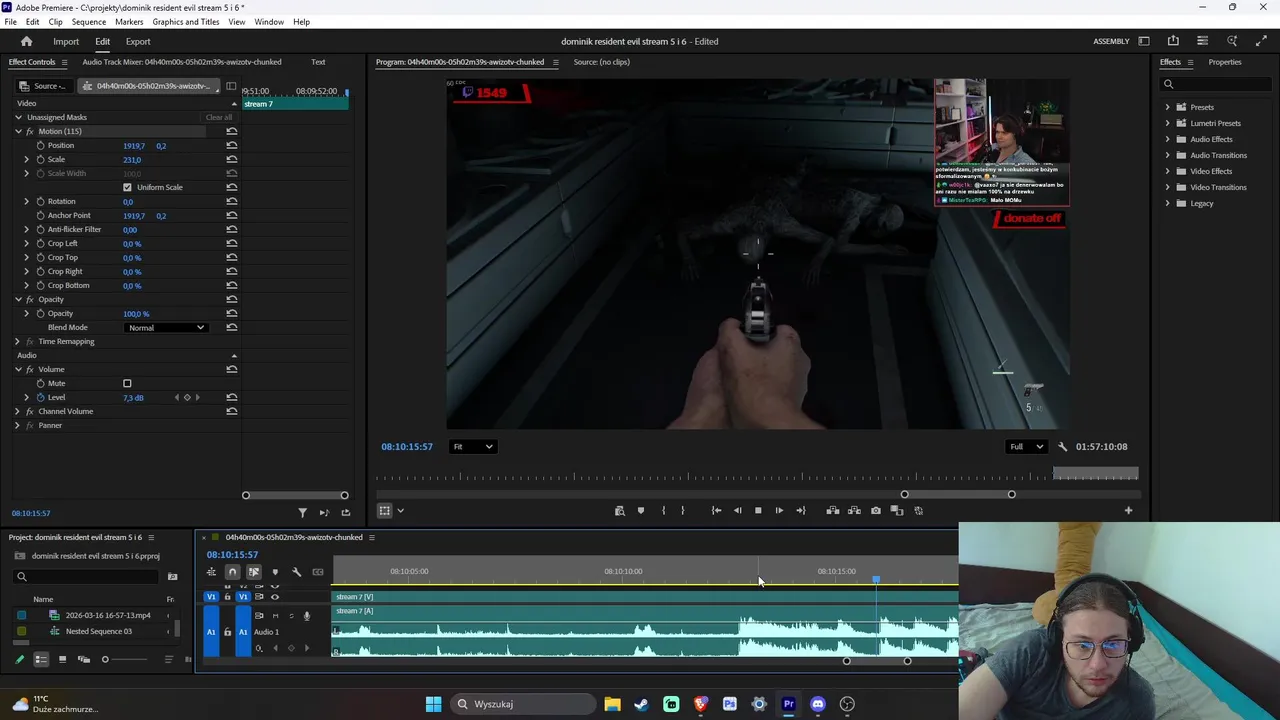Viewport: 1280px width, 720px height.
Task: Toggle Linked Selection in Timeline
Action: coord(254,572)
